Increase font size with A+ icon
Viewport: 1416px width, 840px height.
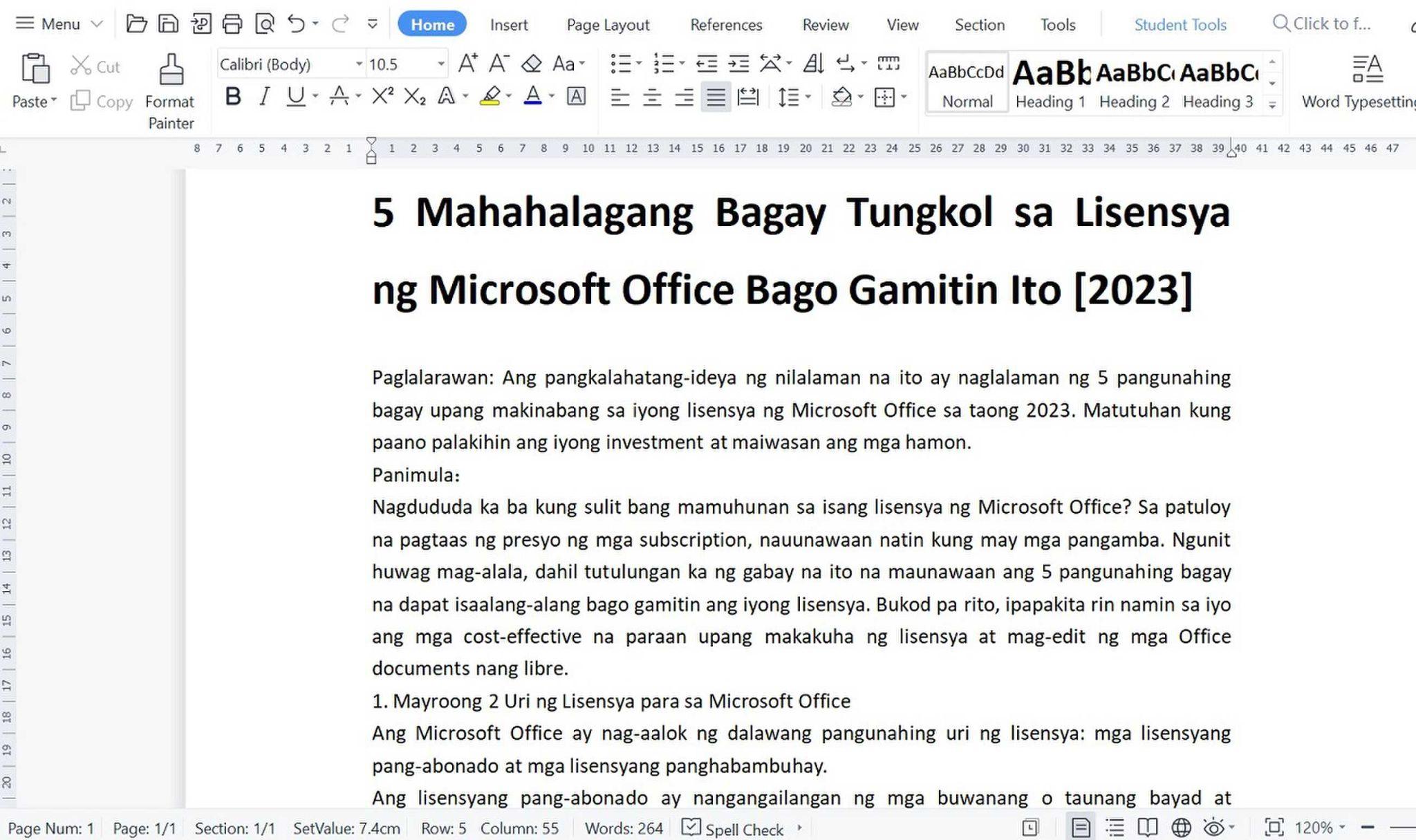click(x=467, y=64)
